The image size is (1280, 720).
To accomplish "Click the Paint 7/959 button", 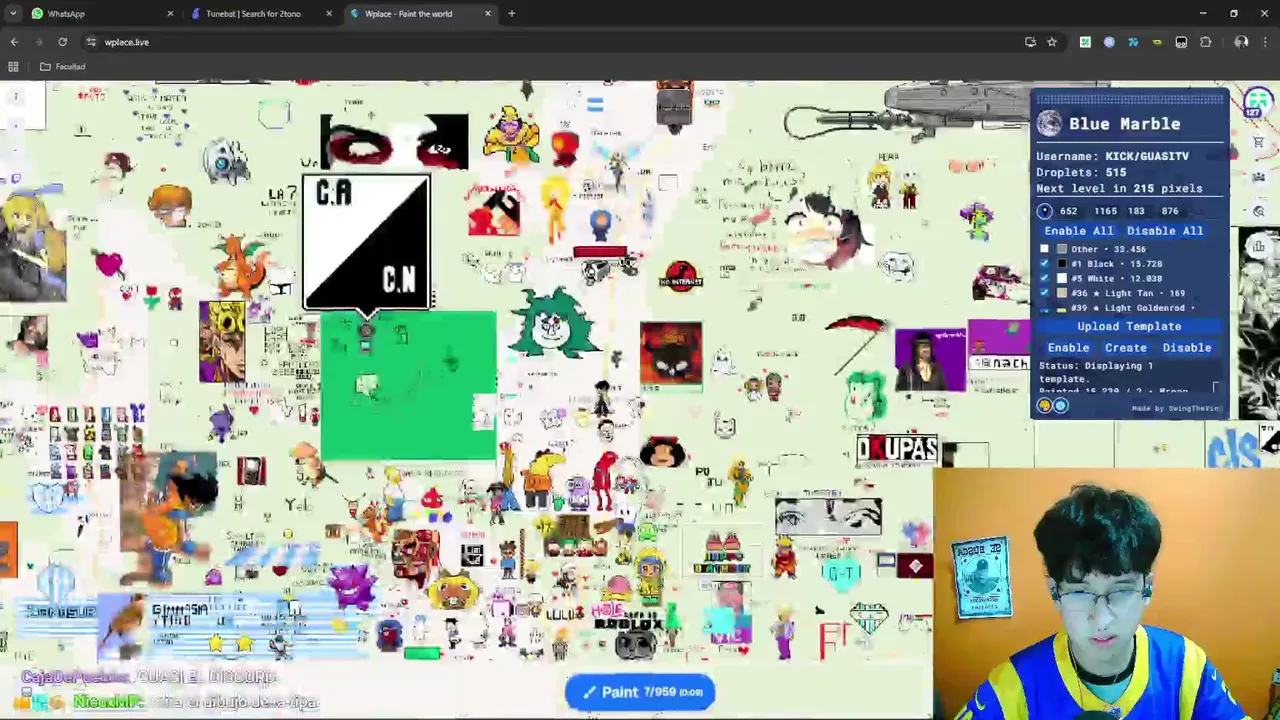I will point(641,692).
